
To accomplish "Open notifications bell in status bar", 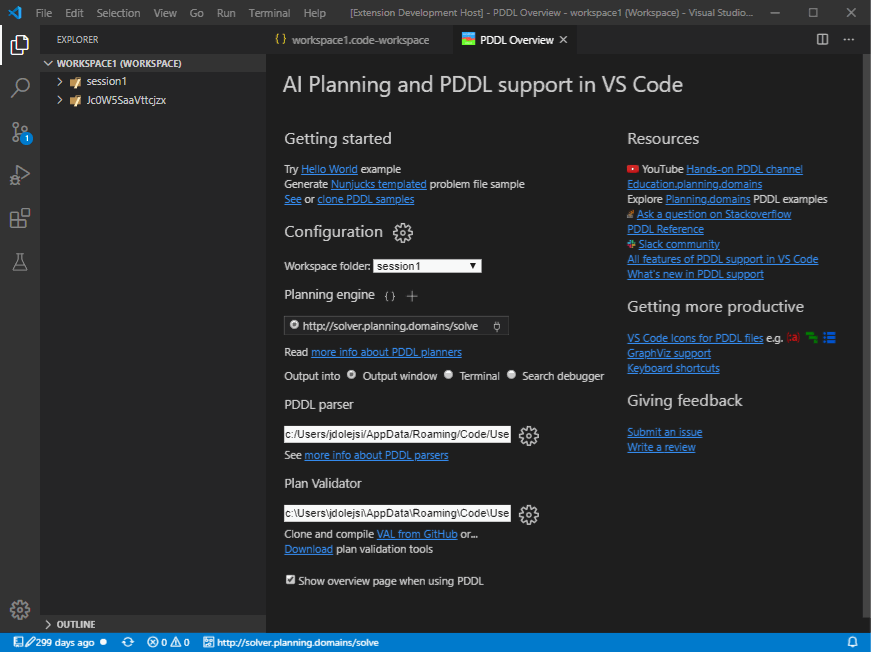I will pyautogui.click(x=852, y=643).
